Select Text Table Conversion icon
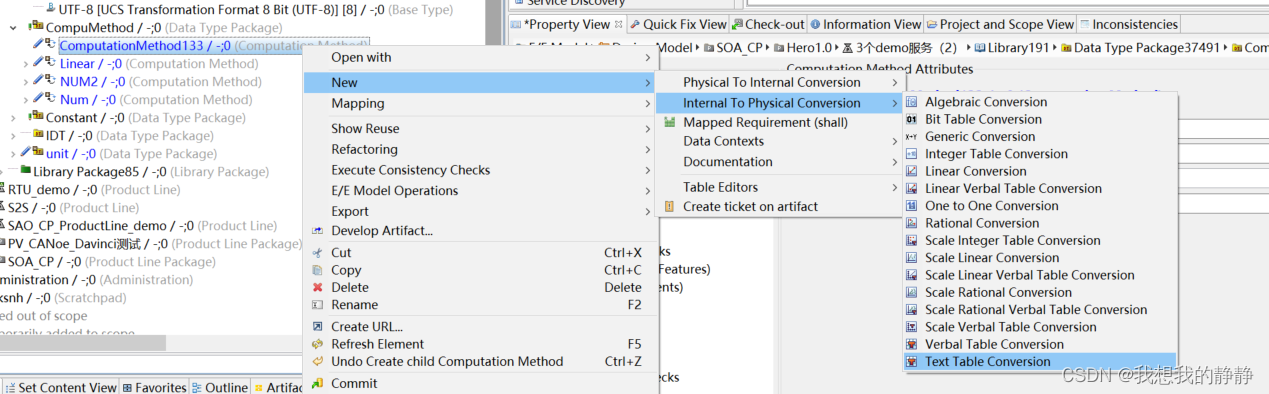Screen dimensions: 1269x394 911,362
